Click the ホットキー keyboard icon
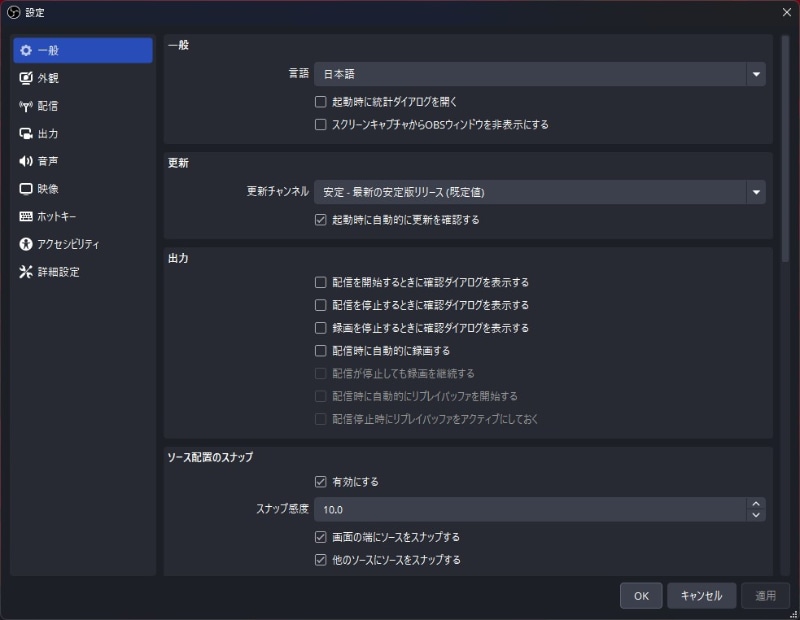Image resolution: width=800 pixels, height=620 pixels. point(26,216)
